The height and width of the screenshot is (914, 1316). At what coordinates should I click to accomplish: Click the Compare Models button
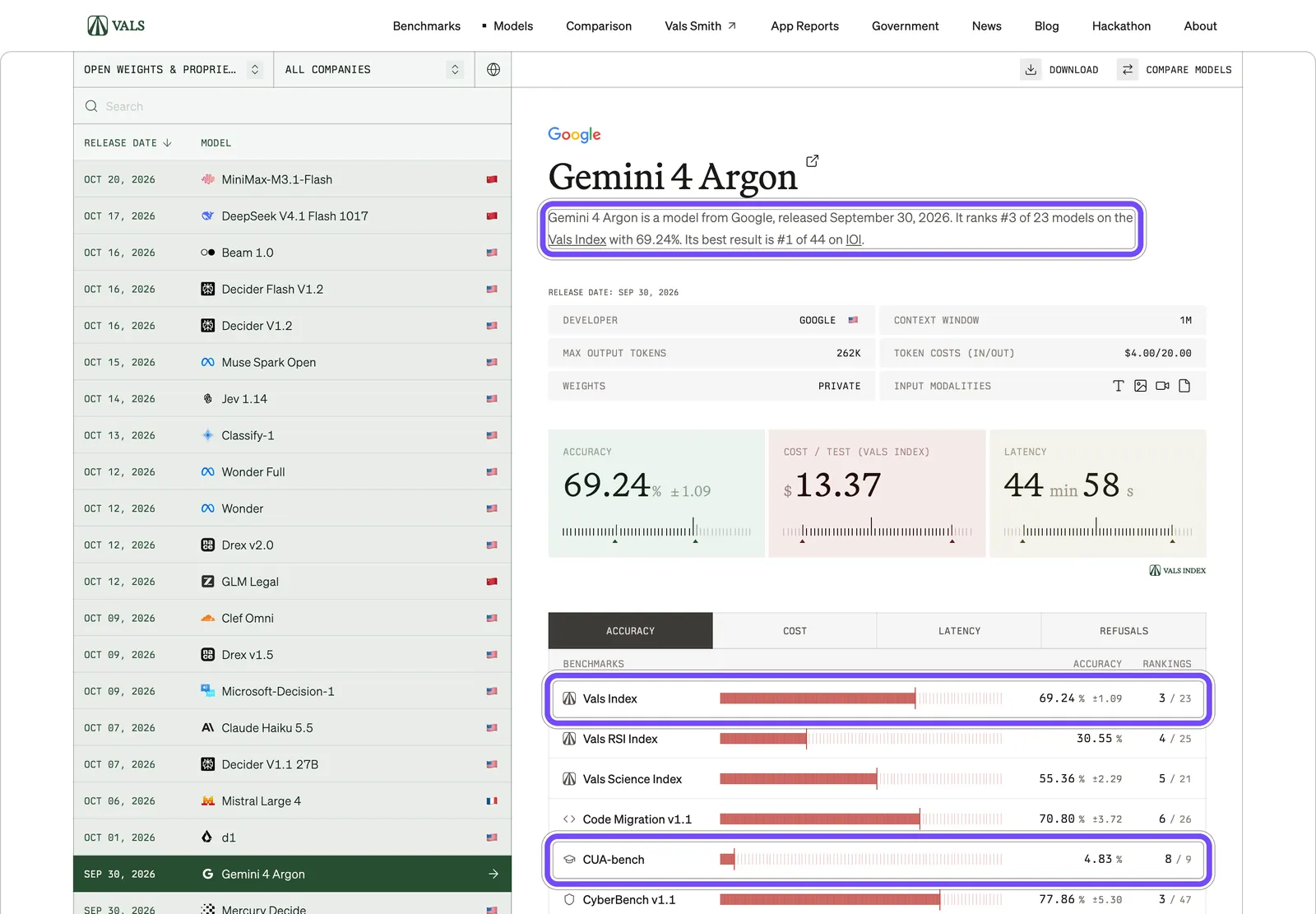(x=1175, y=70)
